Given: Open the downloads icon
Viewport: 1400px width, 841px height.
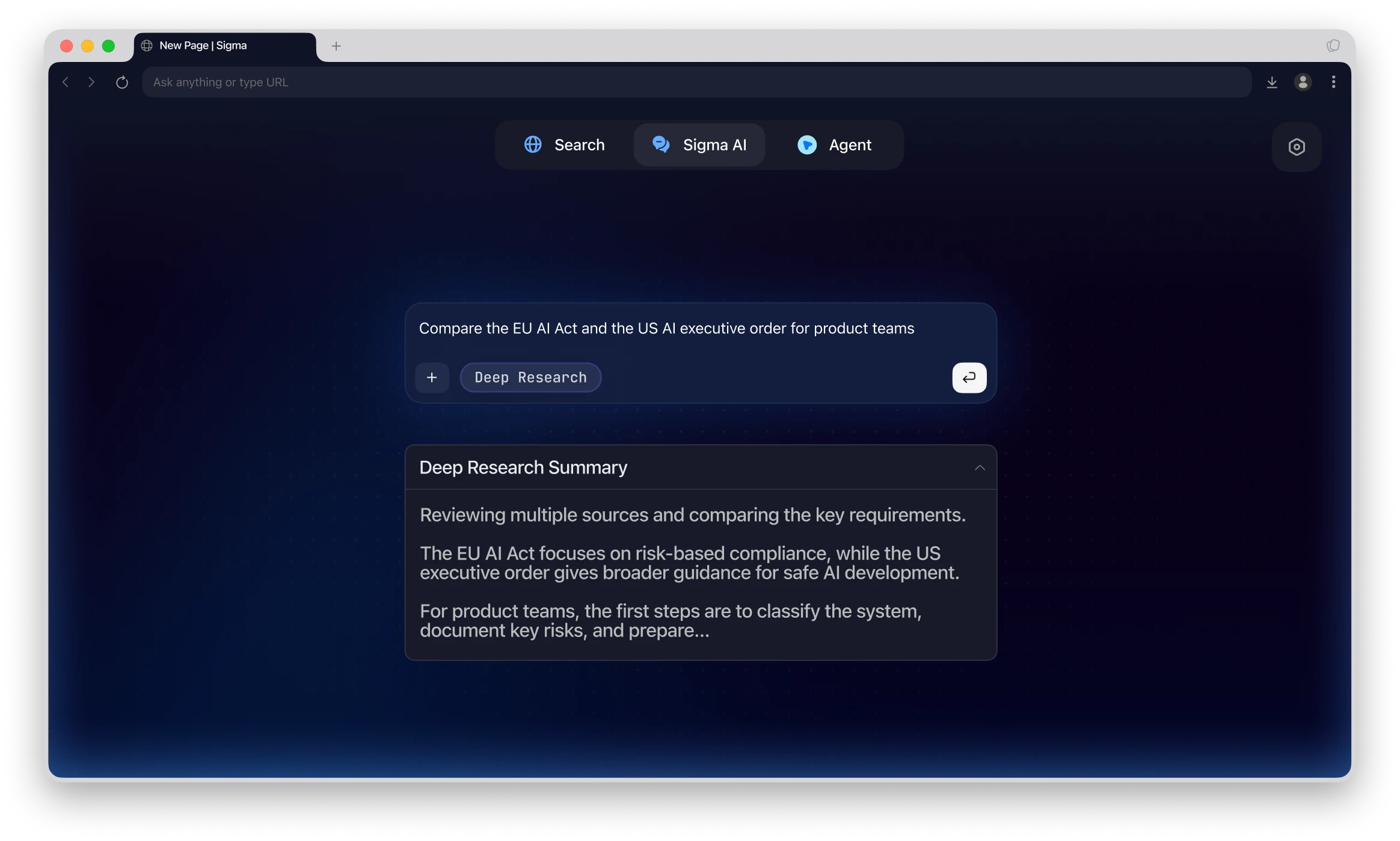Looking at the screenshot, I should 1272,82.
